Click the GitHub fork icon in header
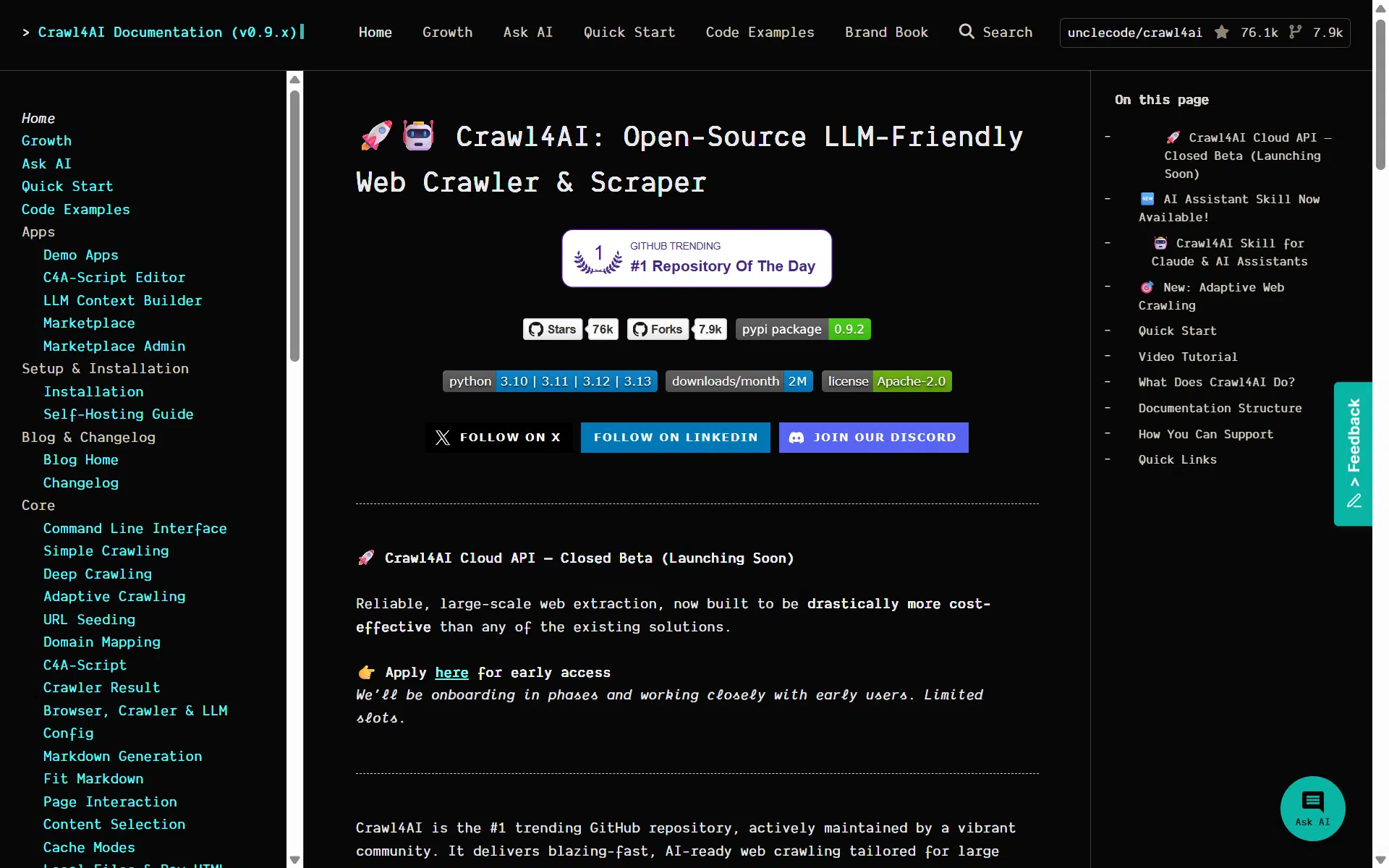Screen dimensions: 1389x868 coord(1295,32)
